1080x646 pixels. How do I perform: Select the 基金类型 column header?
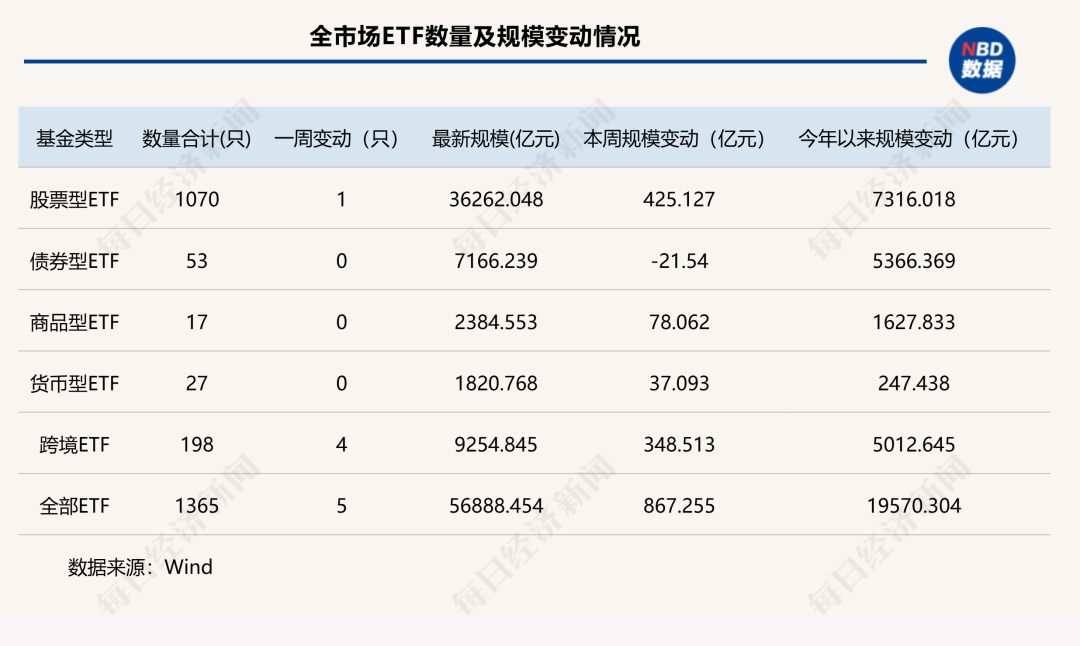(75, 139)
